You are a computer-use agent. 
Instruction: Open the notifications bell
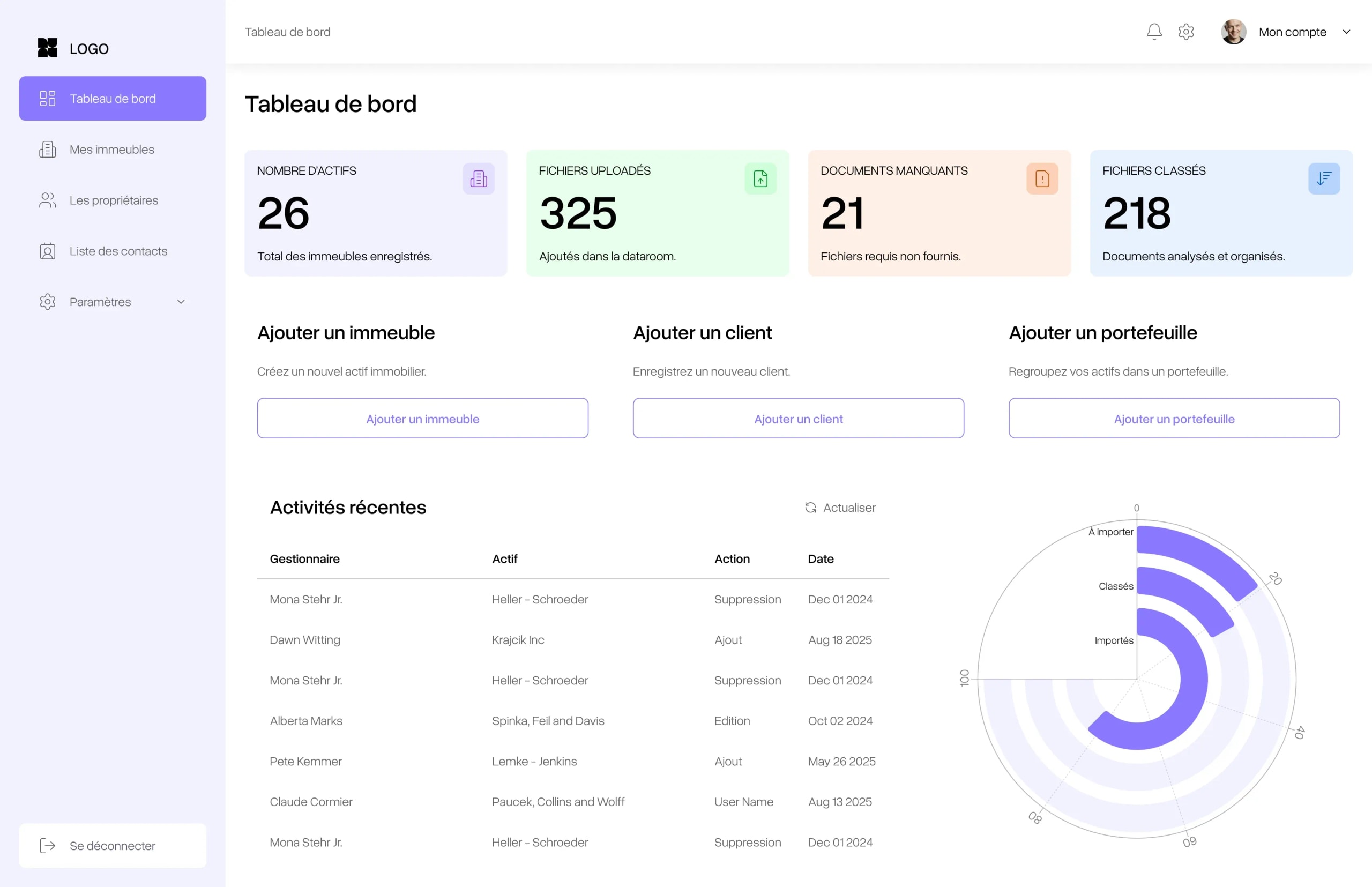pyautogui.click(x=1154, y=32)
